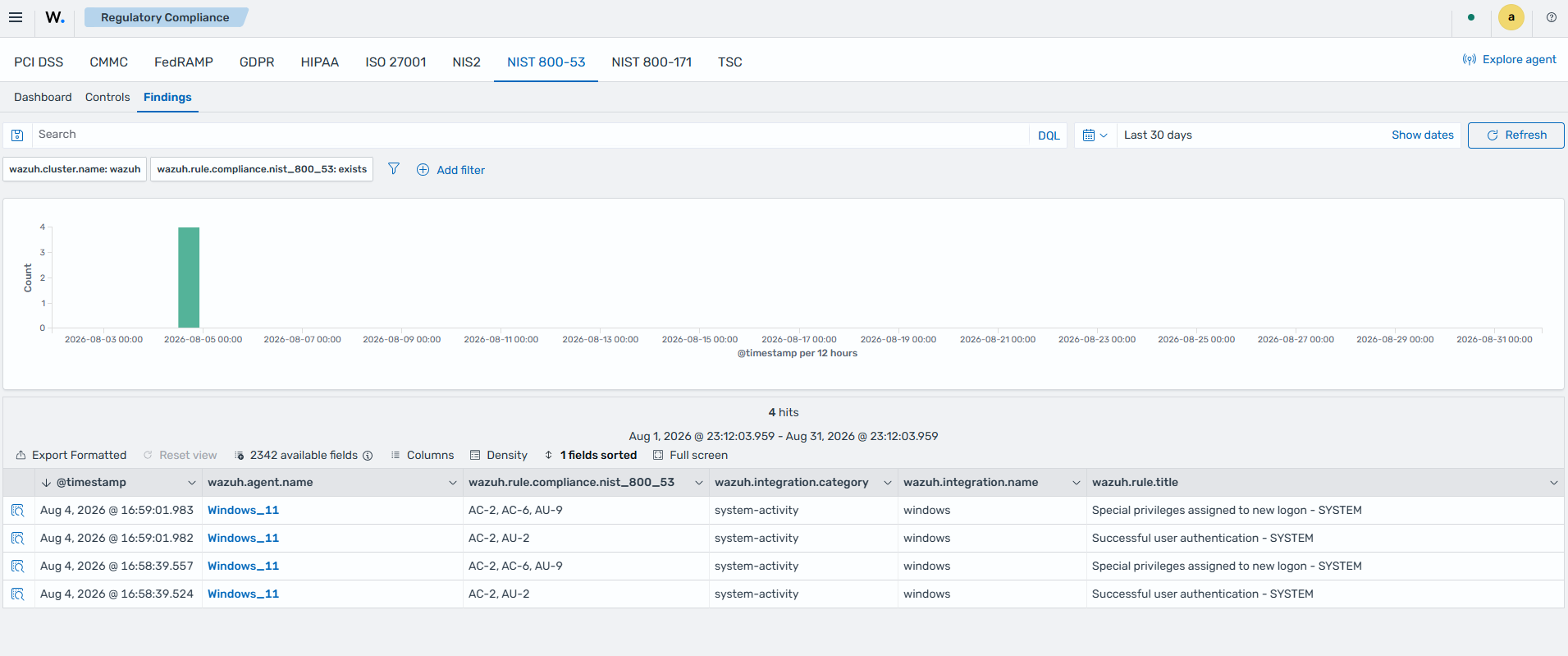Click the filter options funnel icon

pos(394,169)
